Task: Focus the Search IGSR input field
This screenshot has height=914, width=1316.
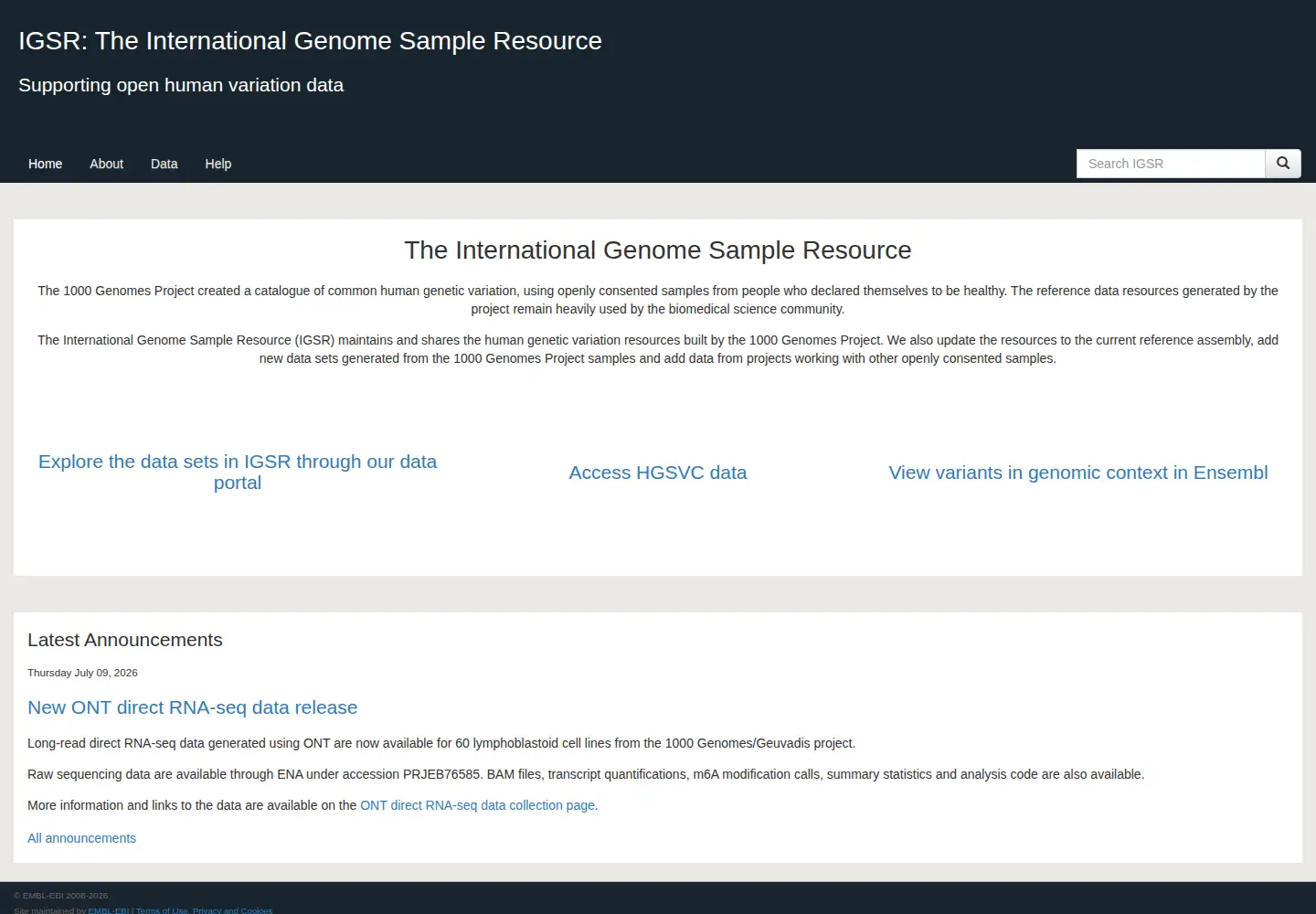Action: 1171,164
